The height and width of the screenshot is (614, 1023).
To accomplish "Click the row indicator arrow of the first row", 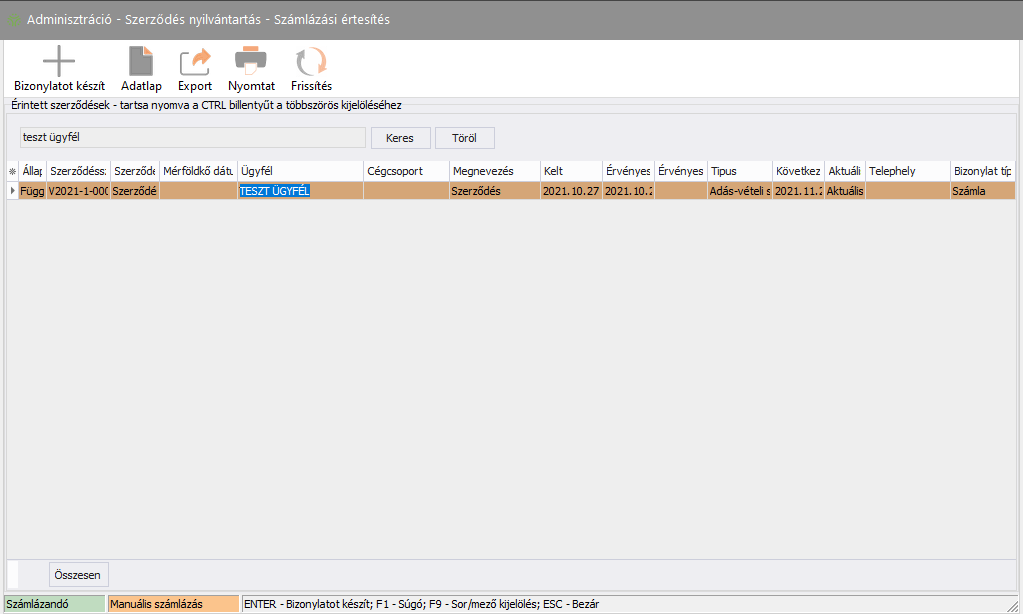I will 12,190.
